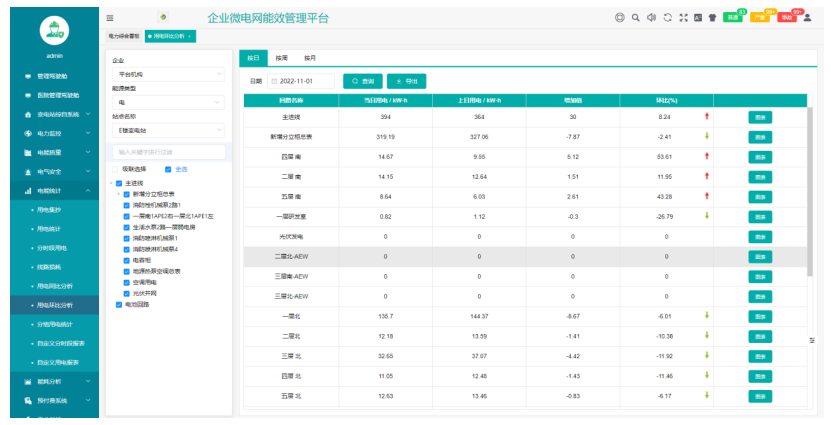Switch to the 电力综合看板 page tab
The height and width of the screenshot is (425, 831).
pos(123,36)
